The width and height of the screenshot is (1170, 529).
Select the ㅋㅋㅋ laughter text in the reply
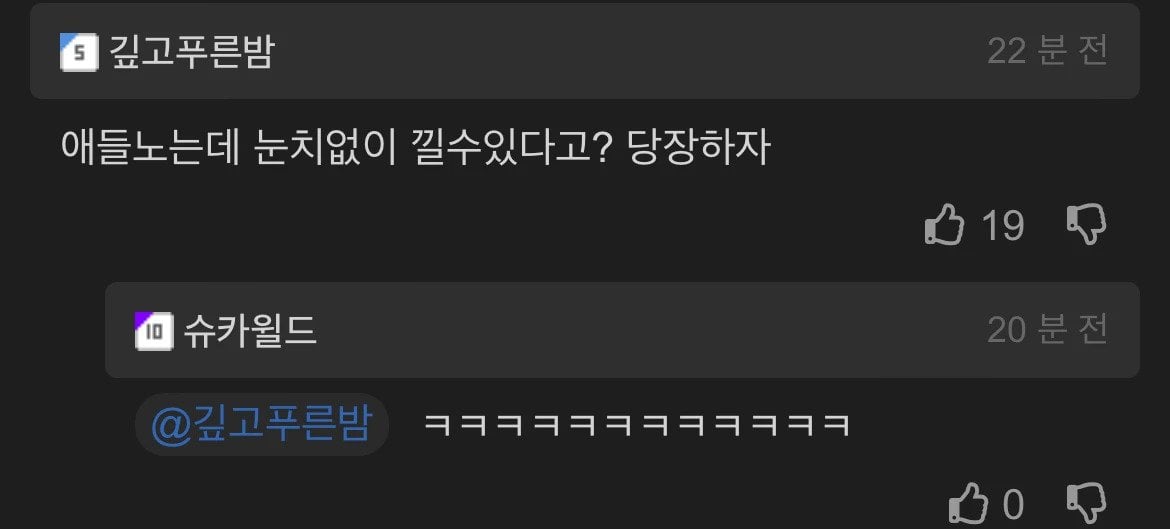[637, 425]
